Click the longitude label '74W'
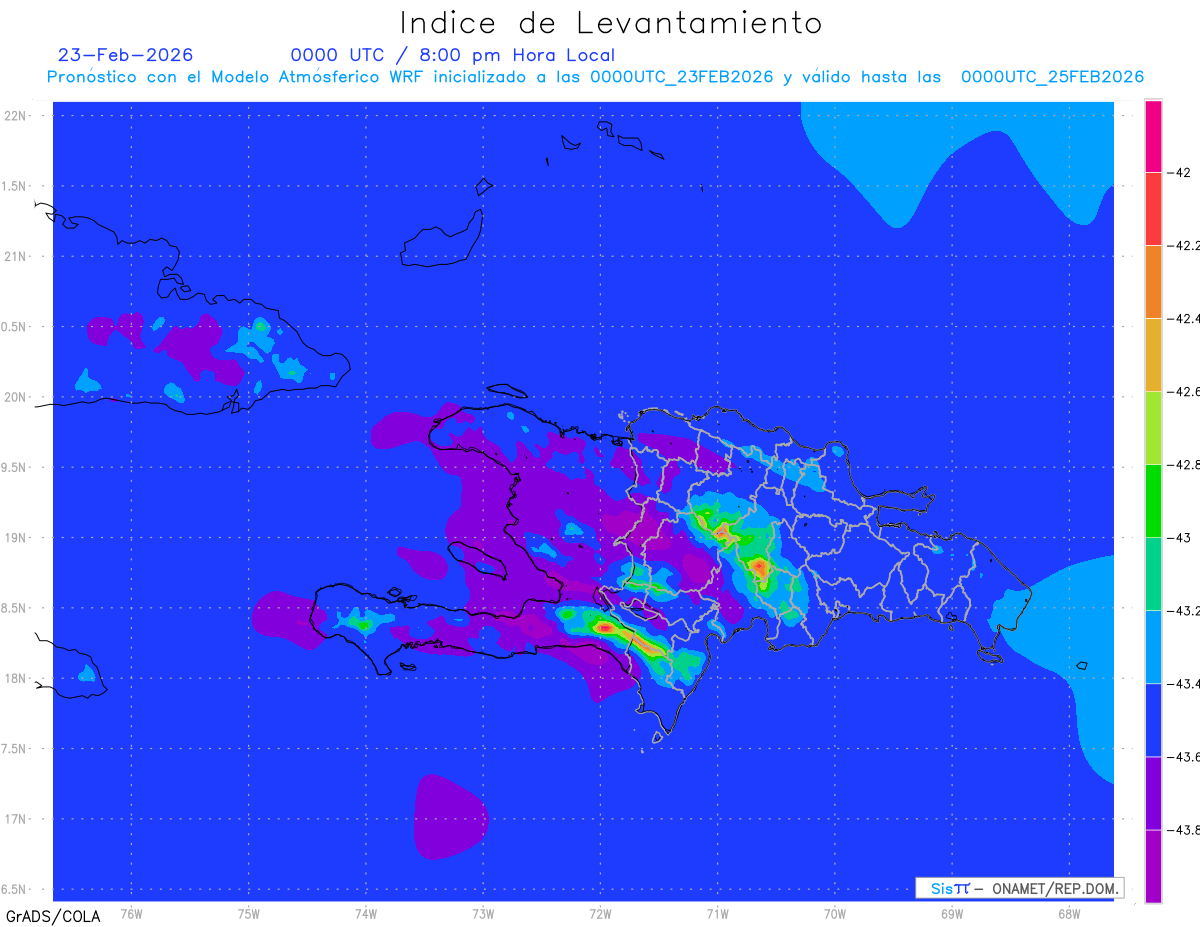Image resolution: width=1200 pixels, height=927 pixels. click(365, 912)
